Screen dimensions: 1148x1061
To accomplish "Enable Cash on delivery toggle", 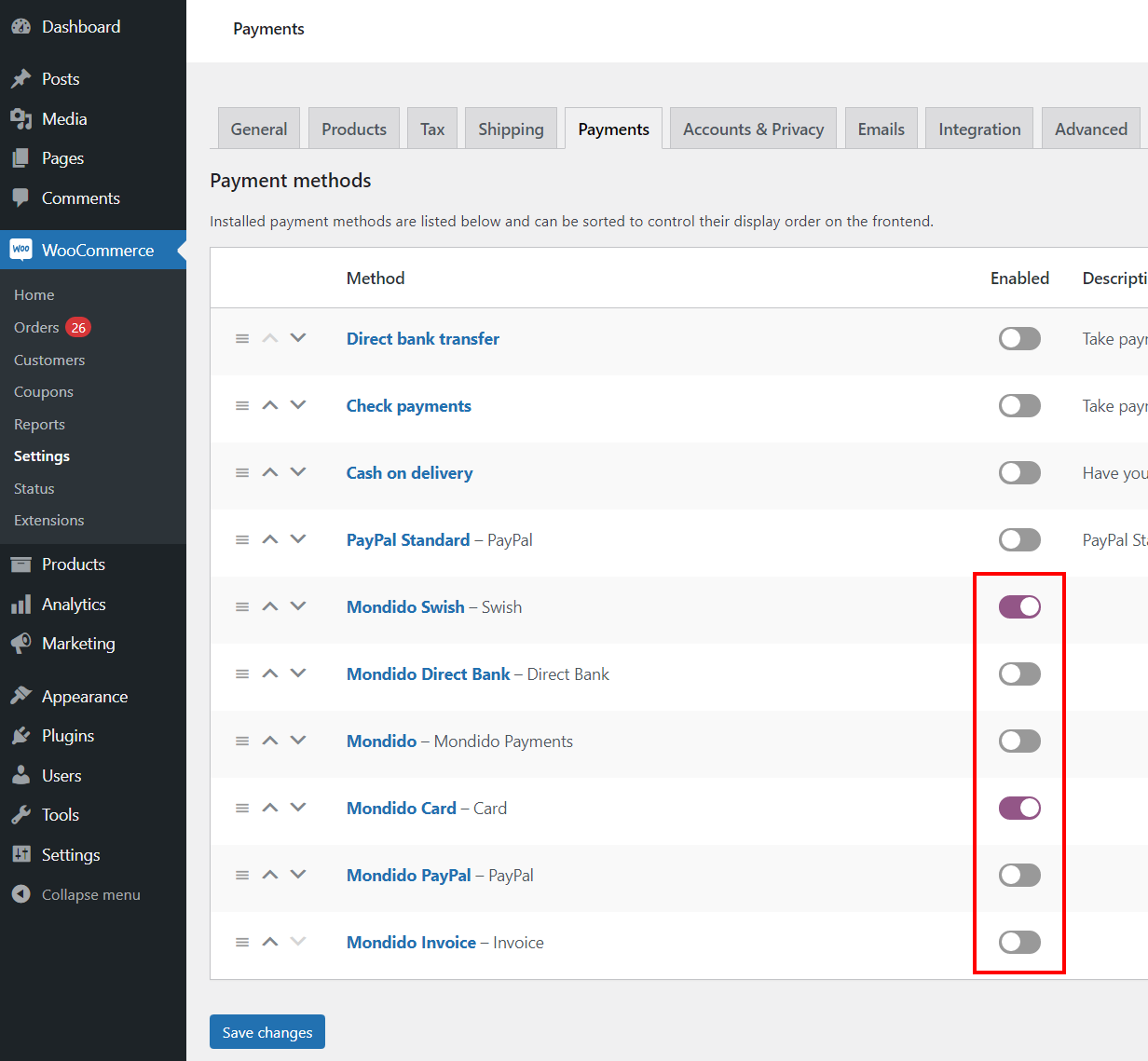I will pos(1019,472).
